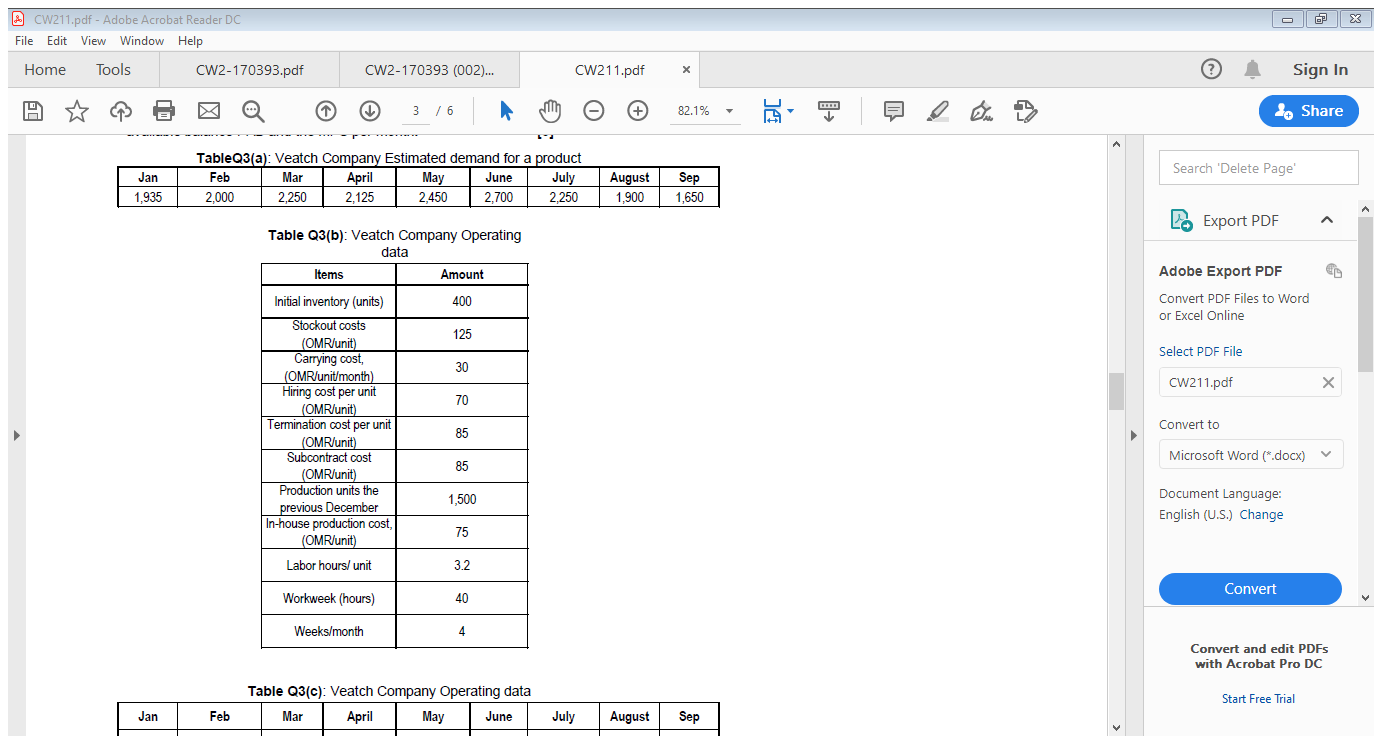Open the Start Free Trial link
This screenshot has width=1382, height=744.
(x=1258, y=698)
